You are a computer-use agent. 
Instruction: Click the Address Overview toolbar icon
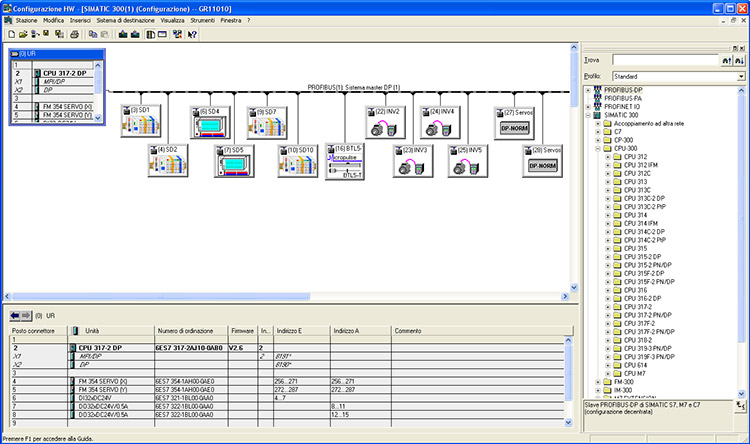point(162,34)
